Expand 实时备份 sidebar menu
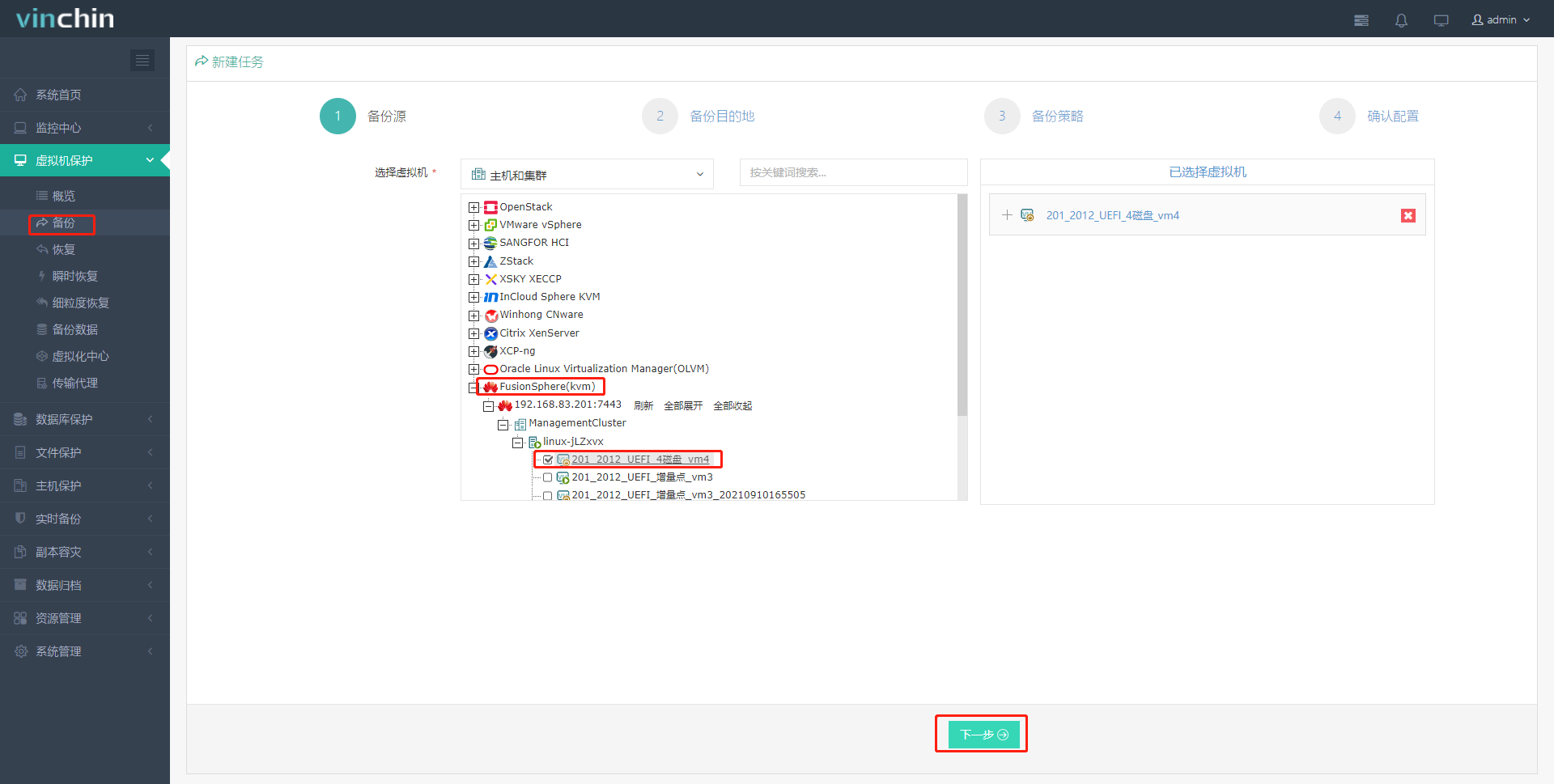 click(85, 519)
